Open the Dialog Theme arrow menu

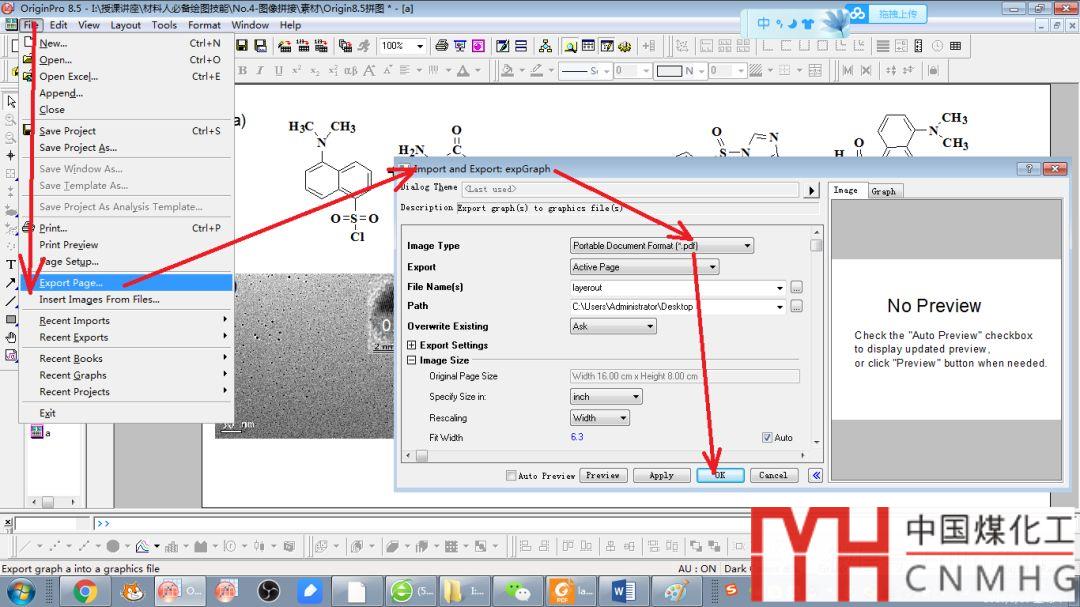point(812,189)
